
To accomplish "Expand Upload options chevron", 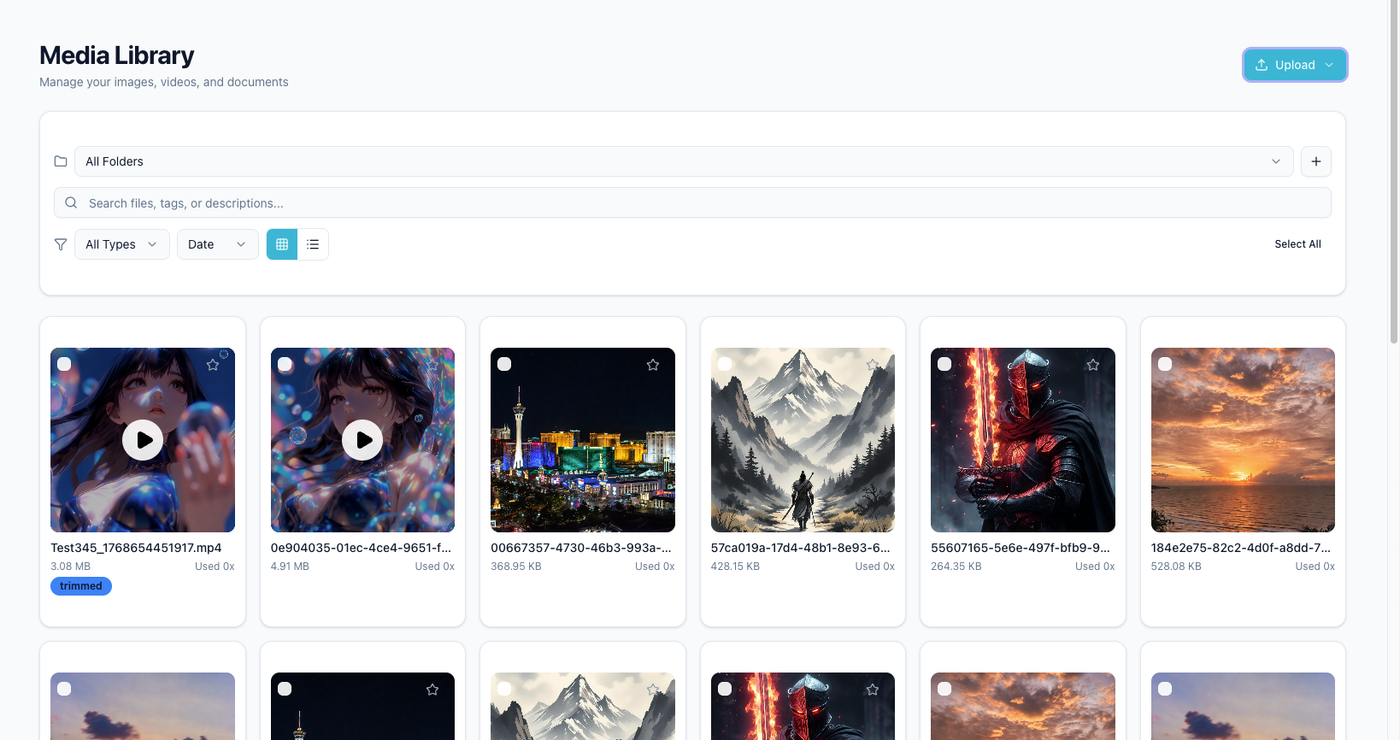I will pyautogui.click(x=1329, y=65).
